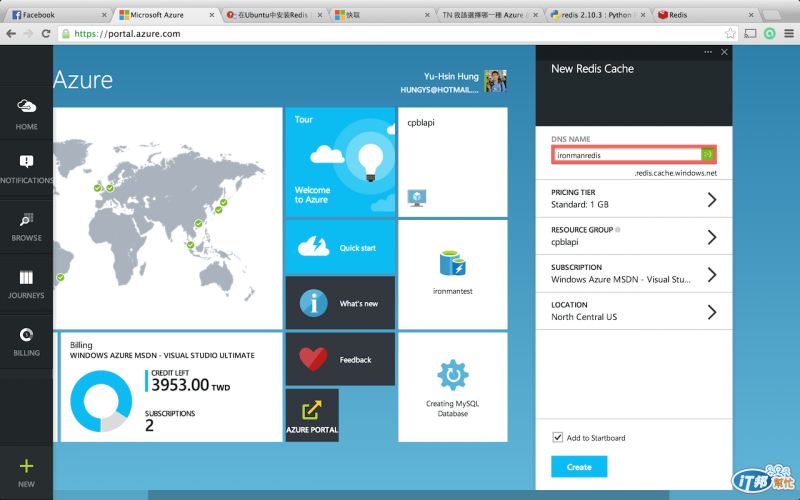
Task: Open the Browse magnifier icon
Action: point(26,220)
